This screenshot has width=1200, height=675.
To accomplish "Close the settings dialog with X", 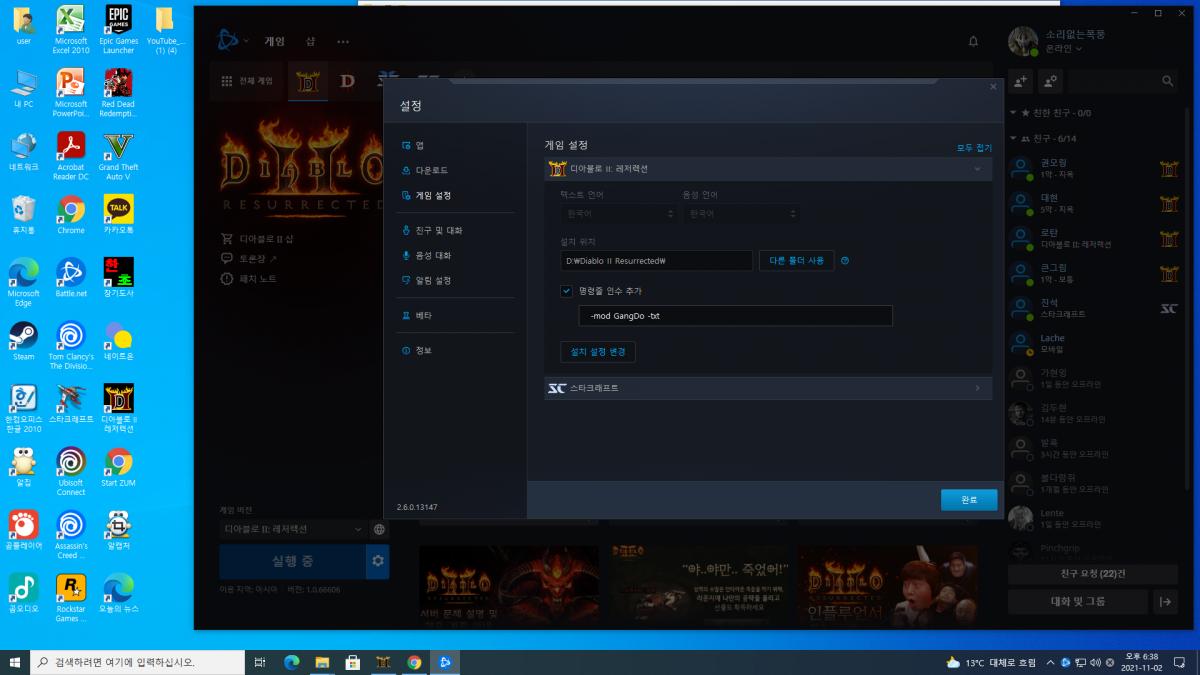I will 993,87.
